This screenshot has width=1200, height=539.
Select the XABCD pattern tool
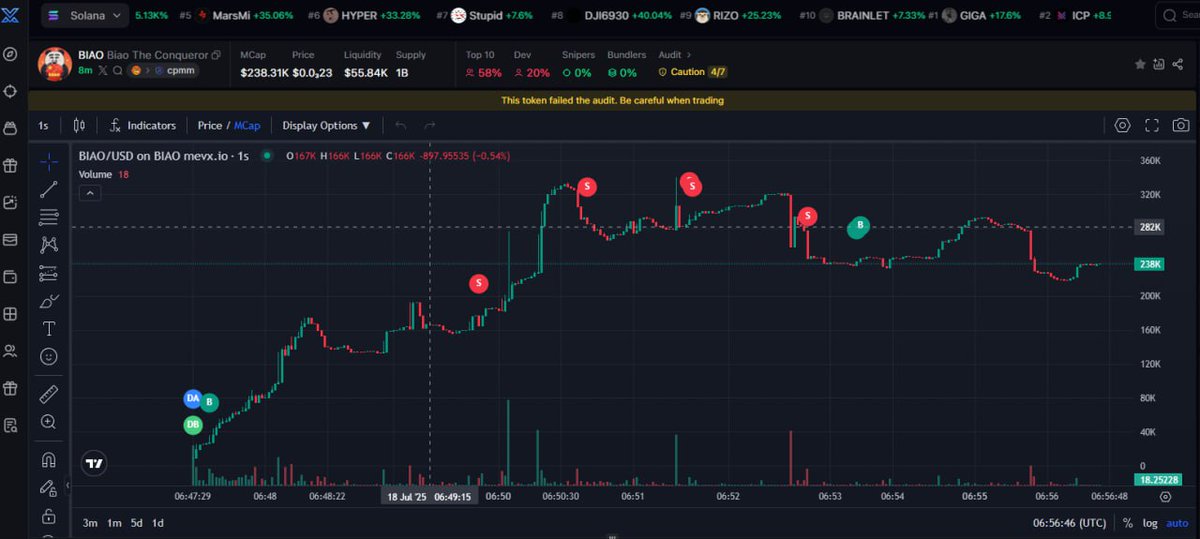click(48, 245)
